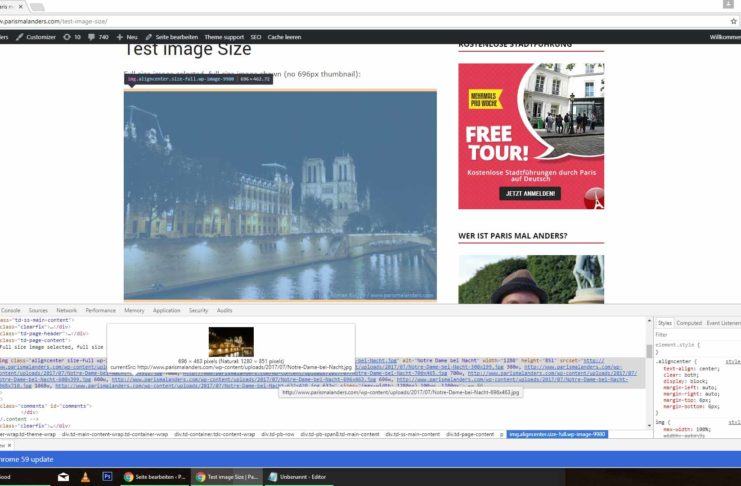Click the max-width: 100% CSS property
741x486 pixels.
(687, 429)
